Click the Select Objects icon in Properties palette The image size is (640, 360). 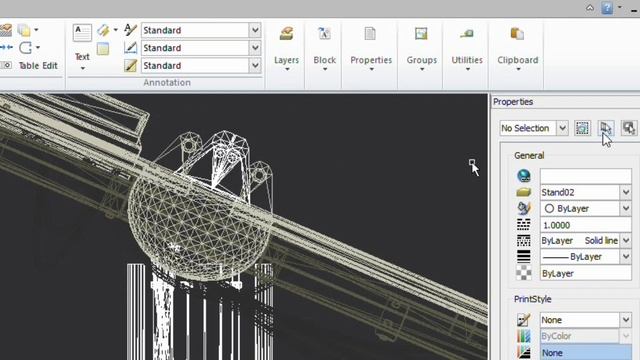pyautogui.click(x=606, y=128)
